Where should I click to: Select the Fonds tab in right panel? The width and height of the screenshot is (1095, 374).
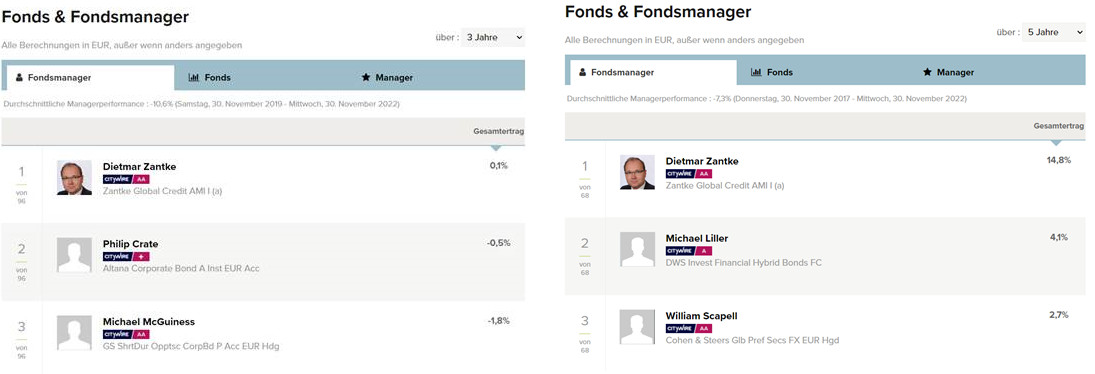(x=772, y=72)
